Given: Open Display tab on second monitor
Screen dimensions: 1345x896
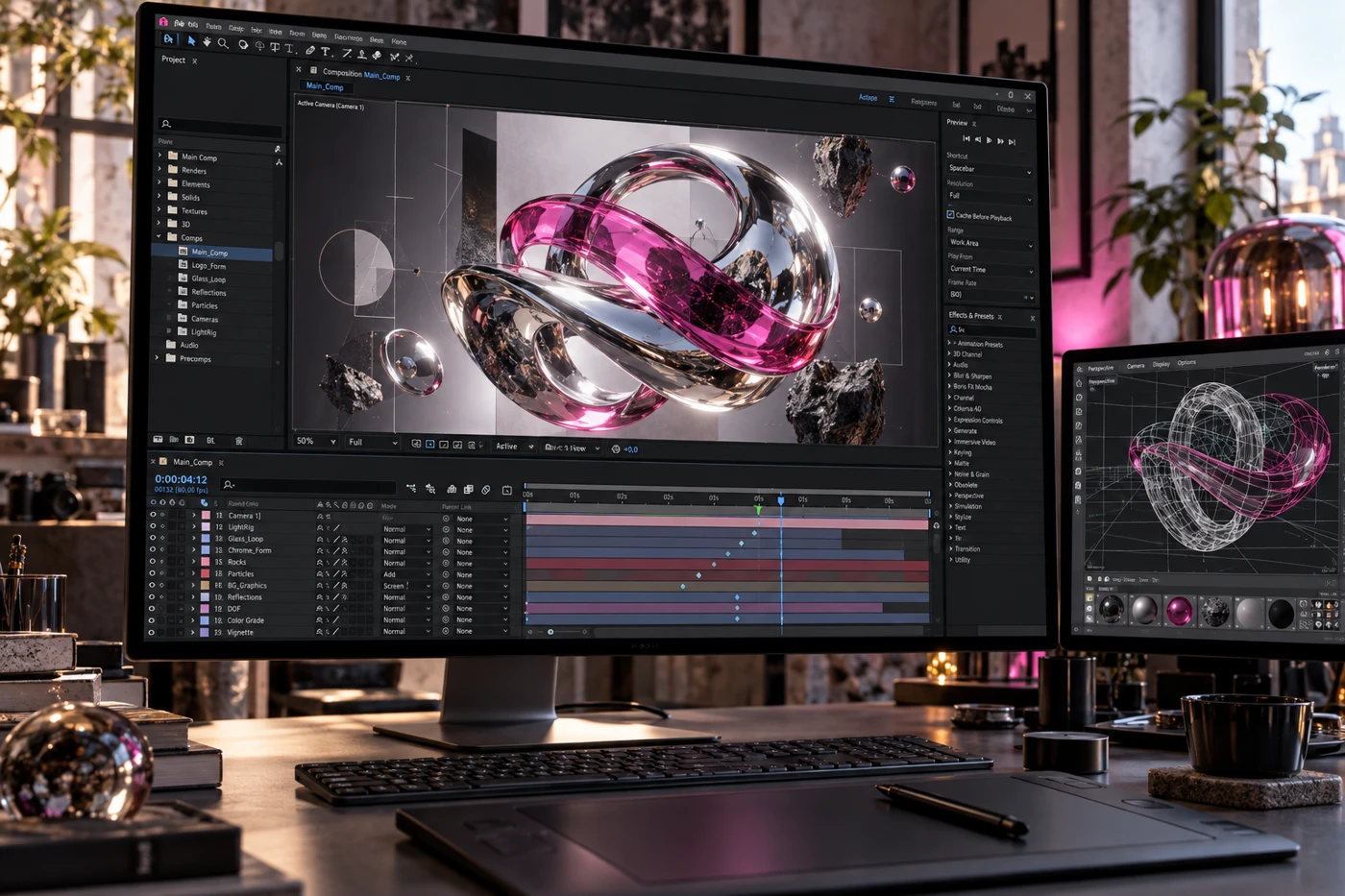Looking at the screenshot, I should (x=1162, y=364).
